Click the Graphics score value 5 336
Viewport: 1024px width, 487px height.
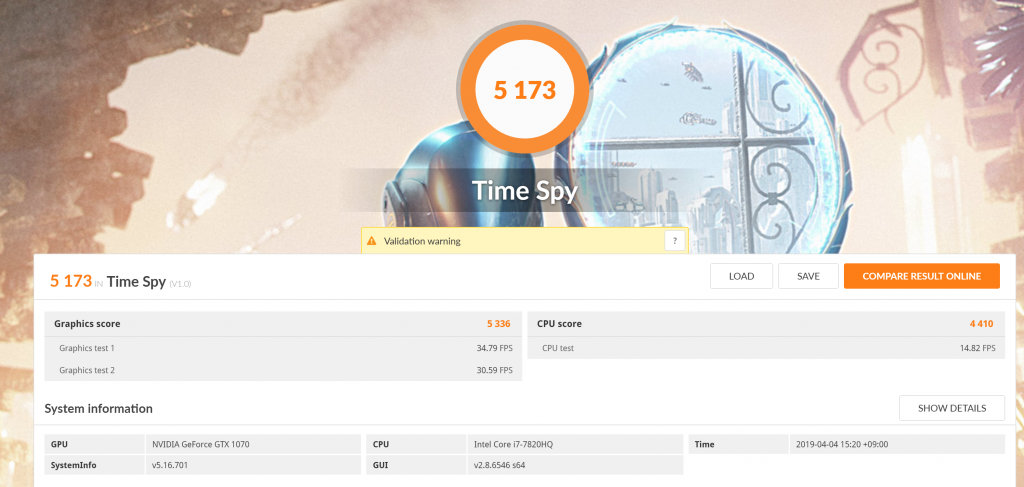[x=498, y=324]
